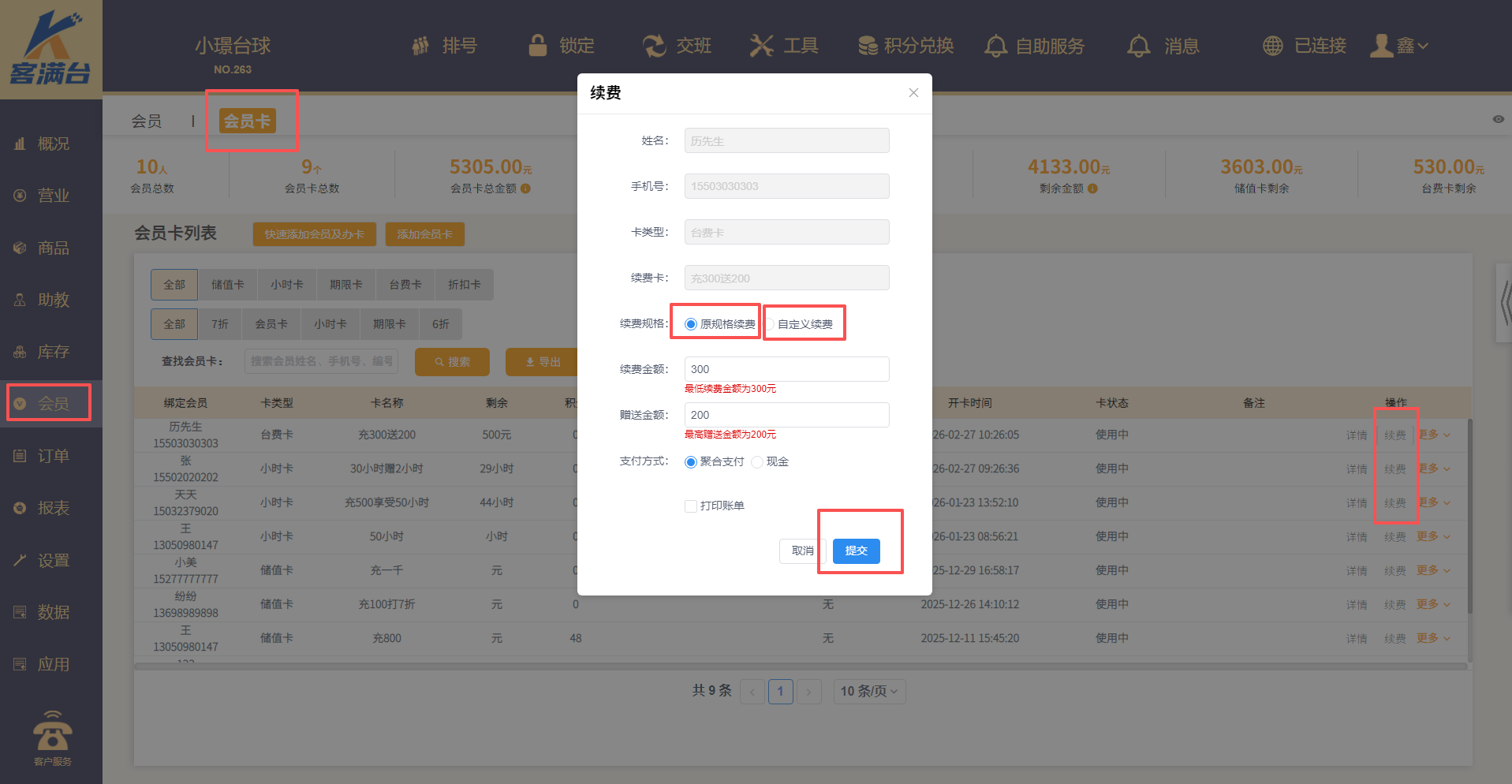Open 自助服务 bell icon
The width and height of the screenshot is (1512, 784).
pos(995,46)
